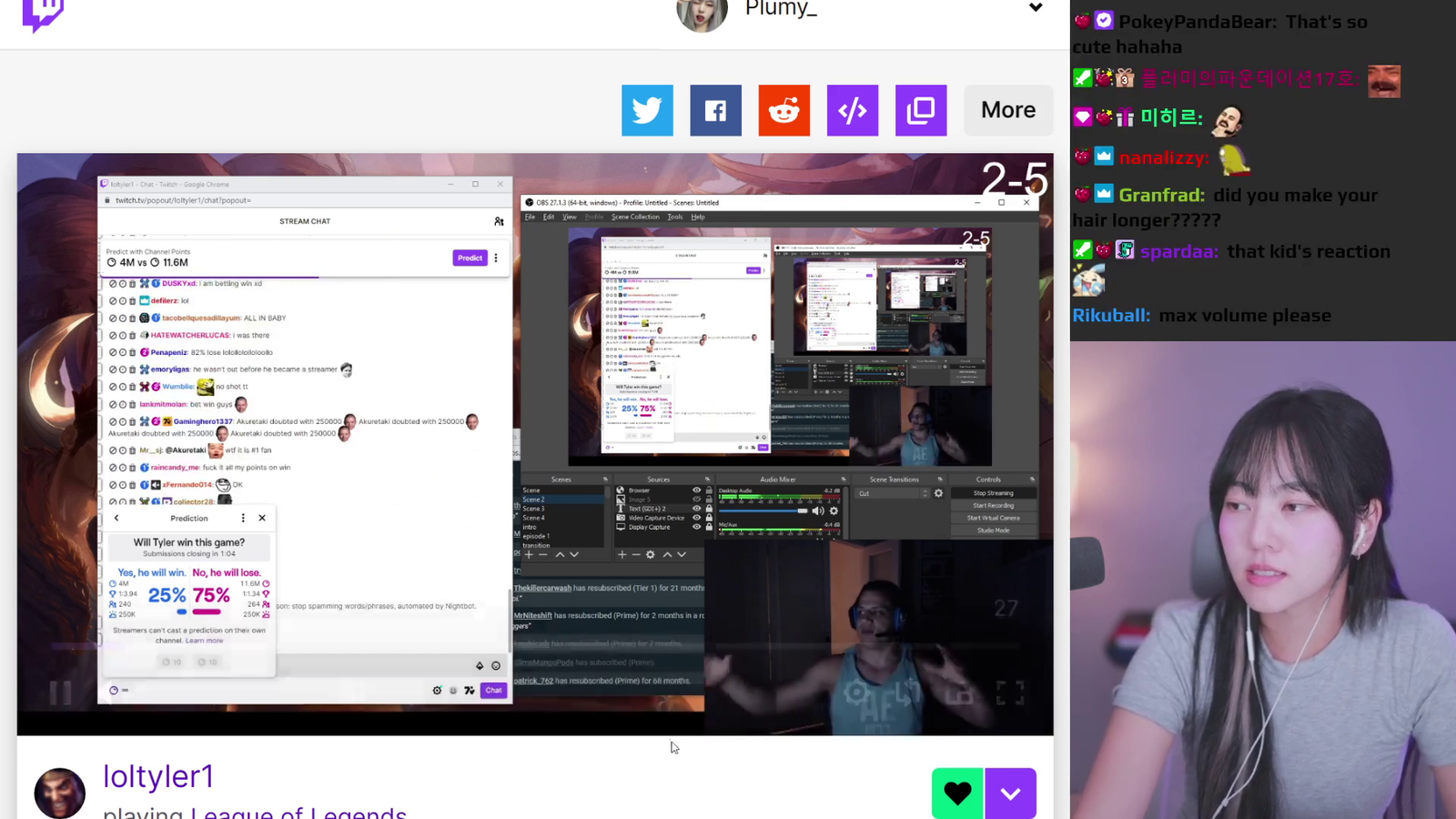This screenshot has width=1456, height=819.
Task: Click the green heart follow button
Action: coord(957,794)
